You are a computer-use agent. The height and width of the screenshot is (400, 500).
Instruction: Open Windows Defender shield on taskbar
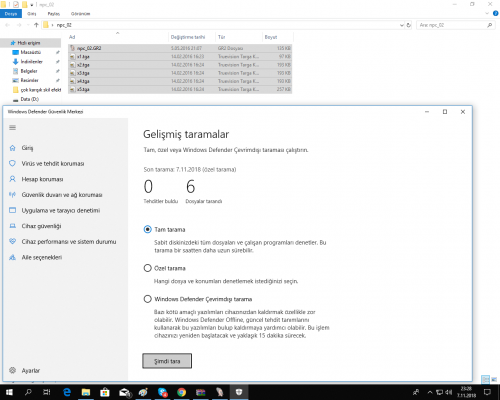(239, 392)
